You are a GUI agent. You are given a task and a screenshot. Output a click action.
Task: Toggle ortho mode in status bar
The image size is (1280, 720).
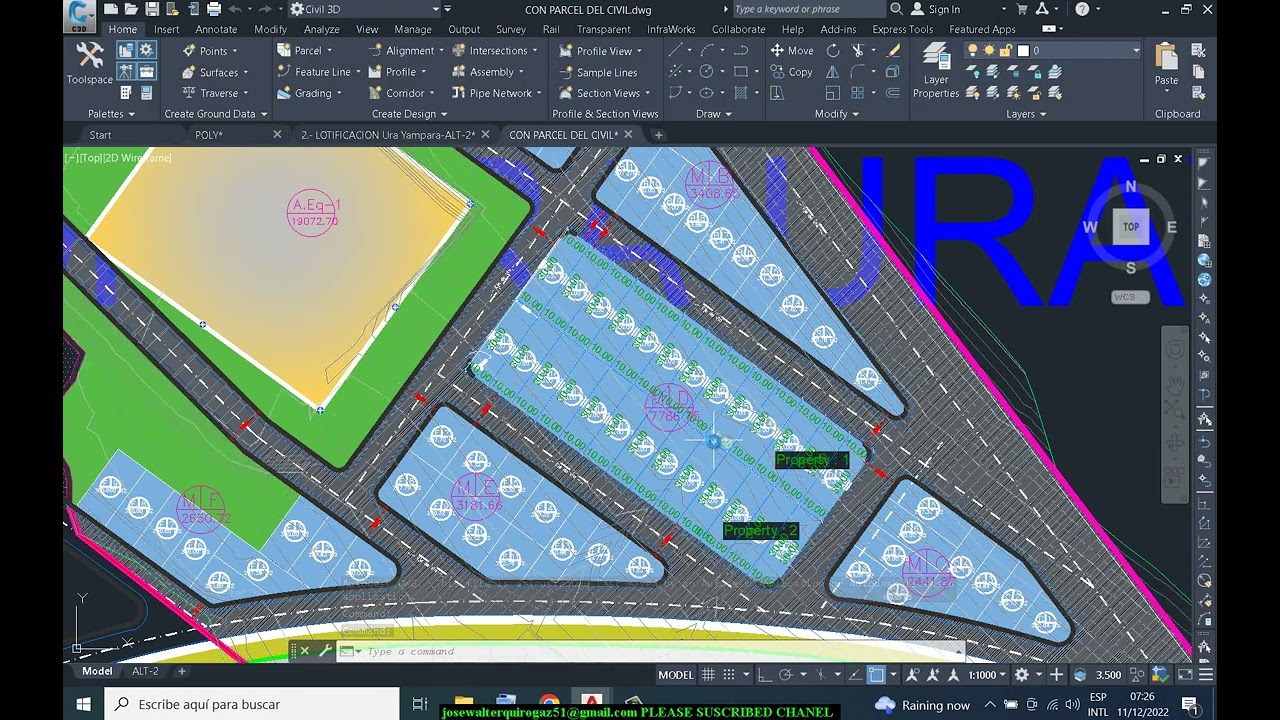tap(765, 675)
